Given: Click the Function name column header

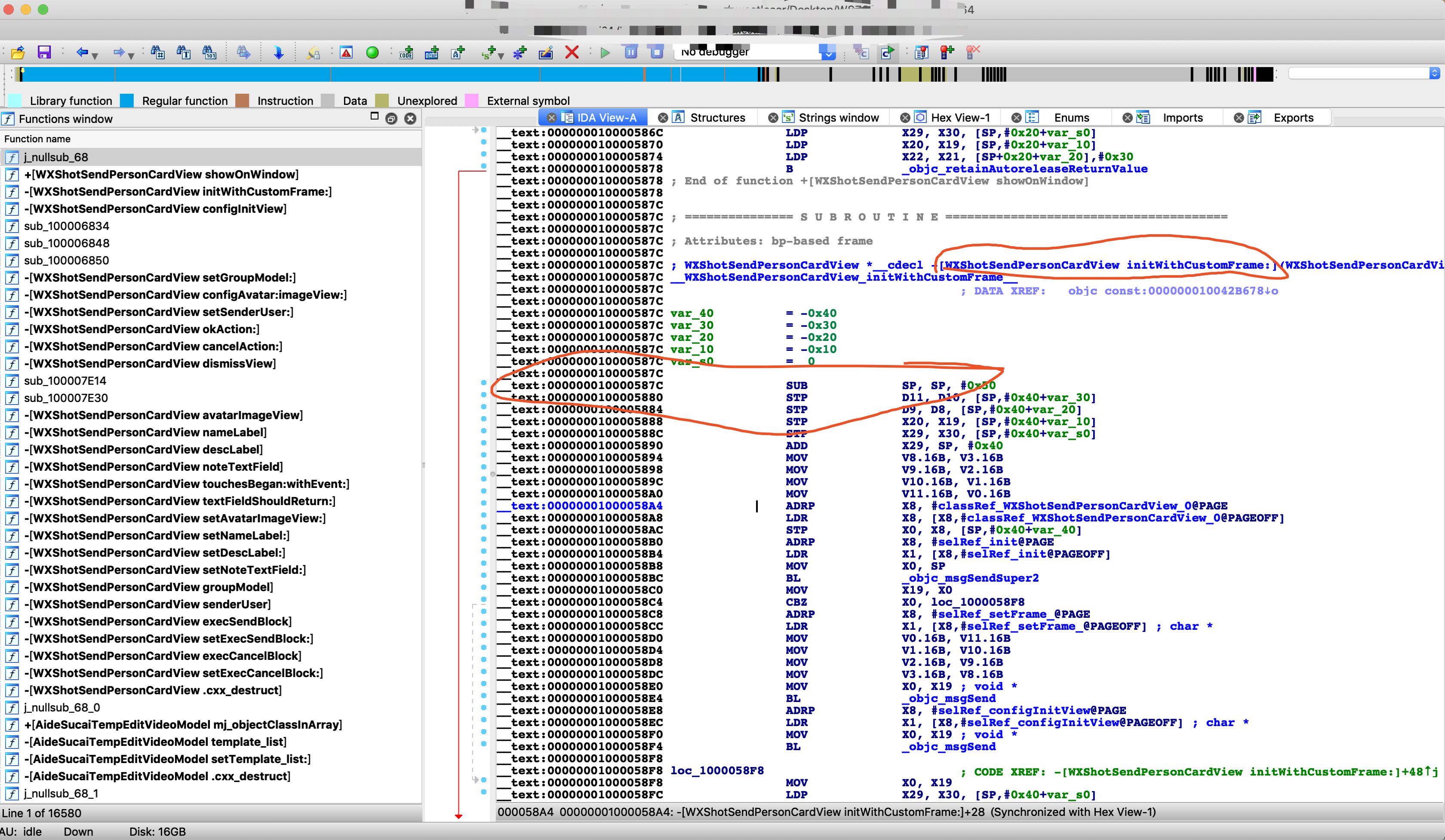Looking at the screenshot, I should point(38,139).
